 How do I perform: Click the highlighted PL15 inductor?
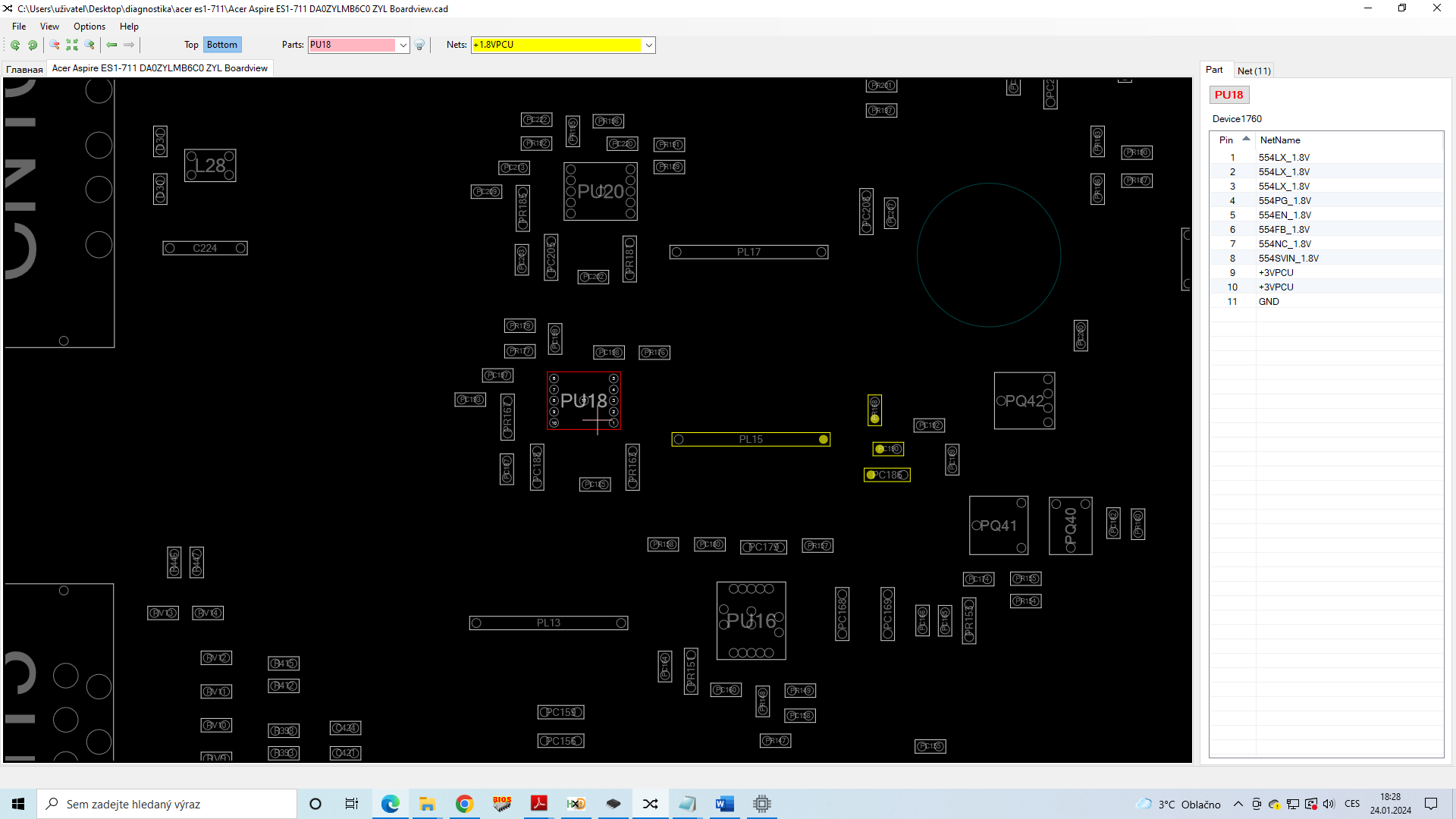tap(751, 439)
